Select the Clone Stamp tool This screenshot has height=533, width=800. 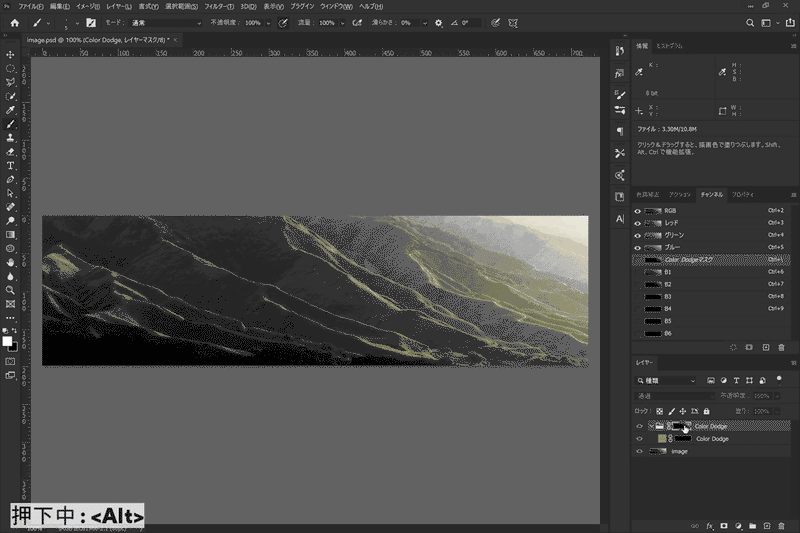tap(10, 138)
